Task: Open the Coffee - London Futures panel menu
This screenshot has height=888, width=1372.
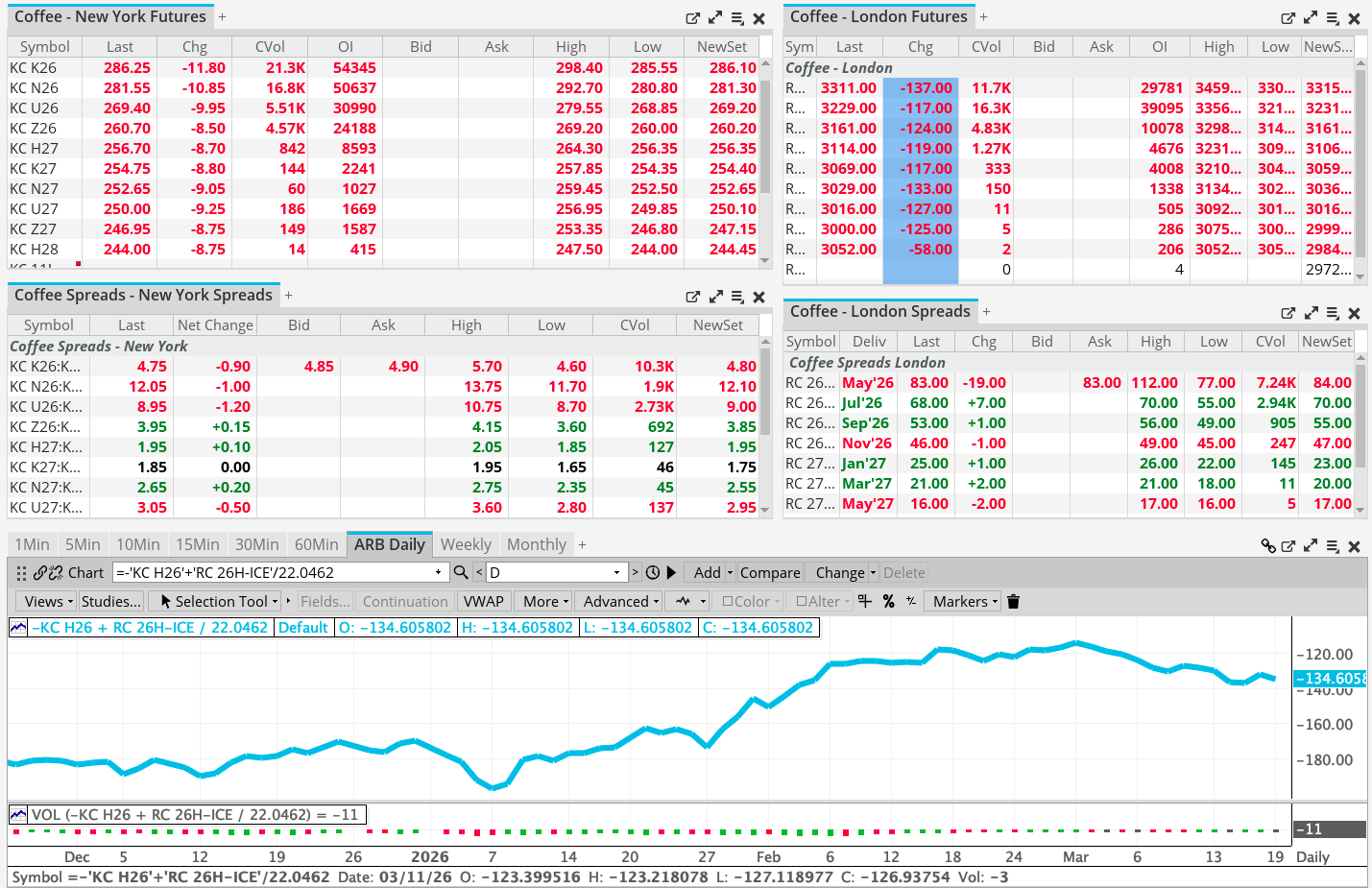Action: coord(1333,18)
